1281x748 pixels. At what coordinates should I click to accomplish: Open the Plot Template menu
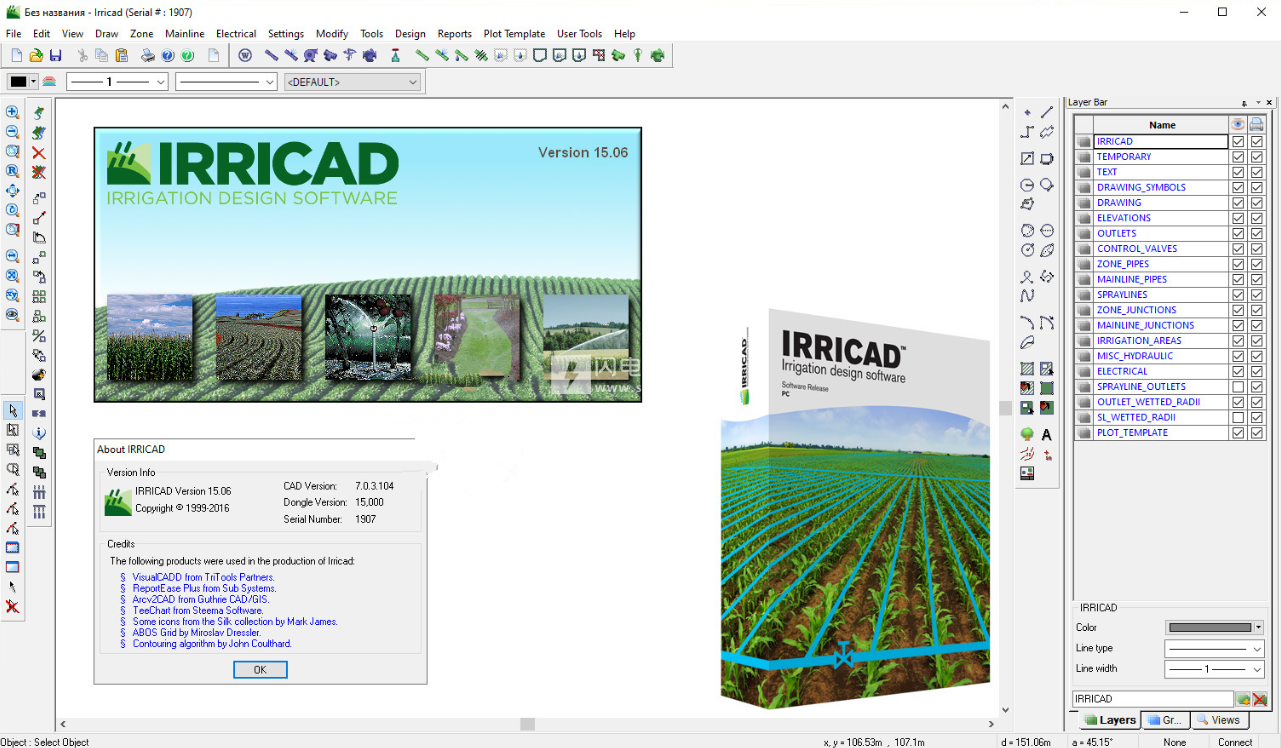pos(514,34)
